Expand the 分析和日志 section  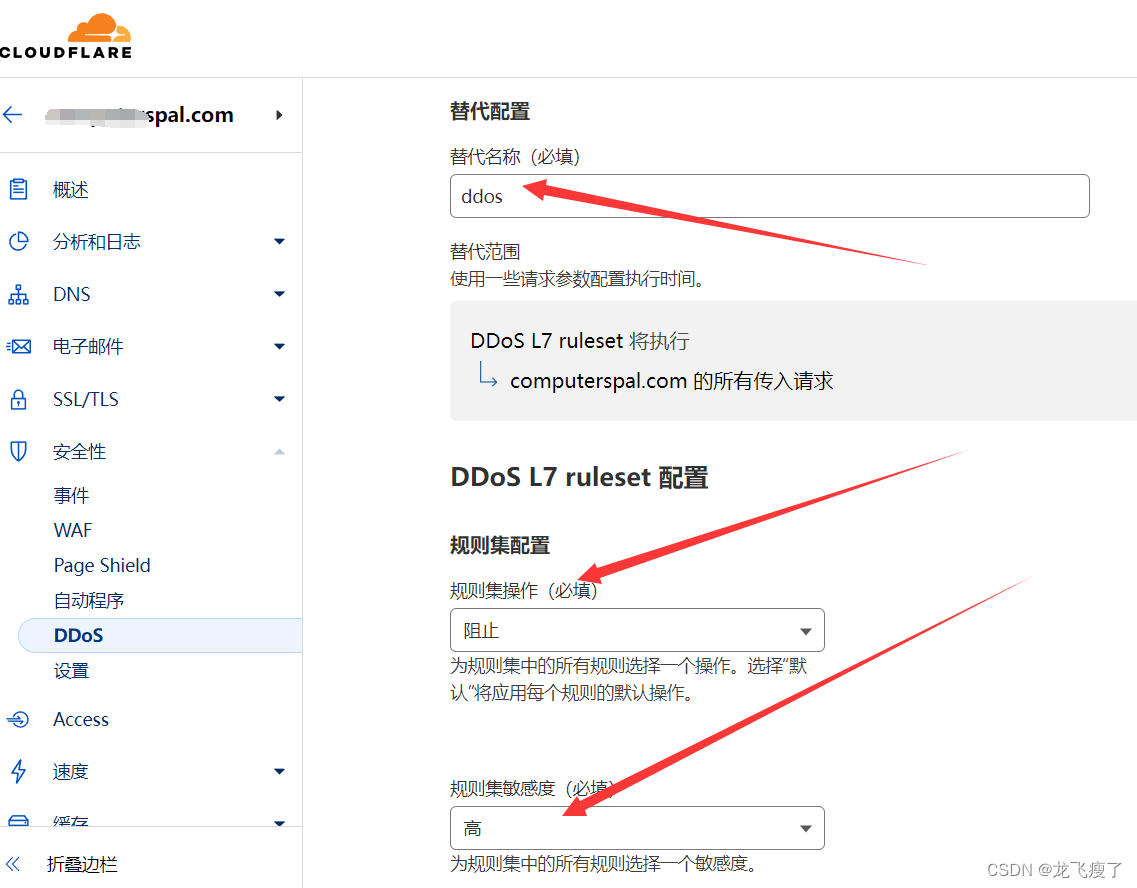(x=280, y=241)
